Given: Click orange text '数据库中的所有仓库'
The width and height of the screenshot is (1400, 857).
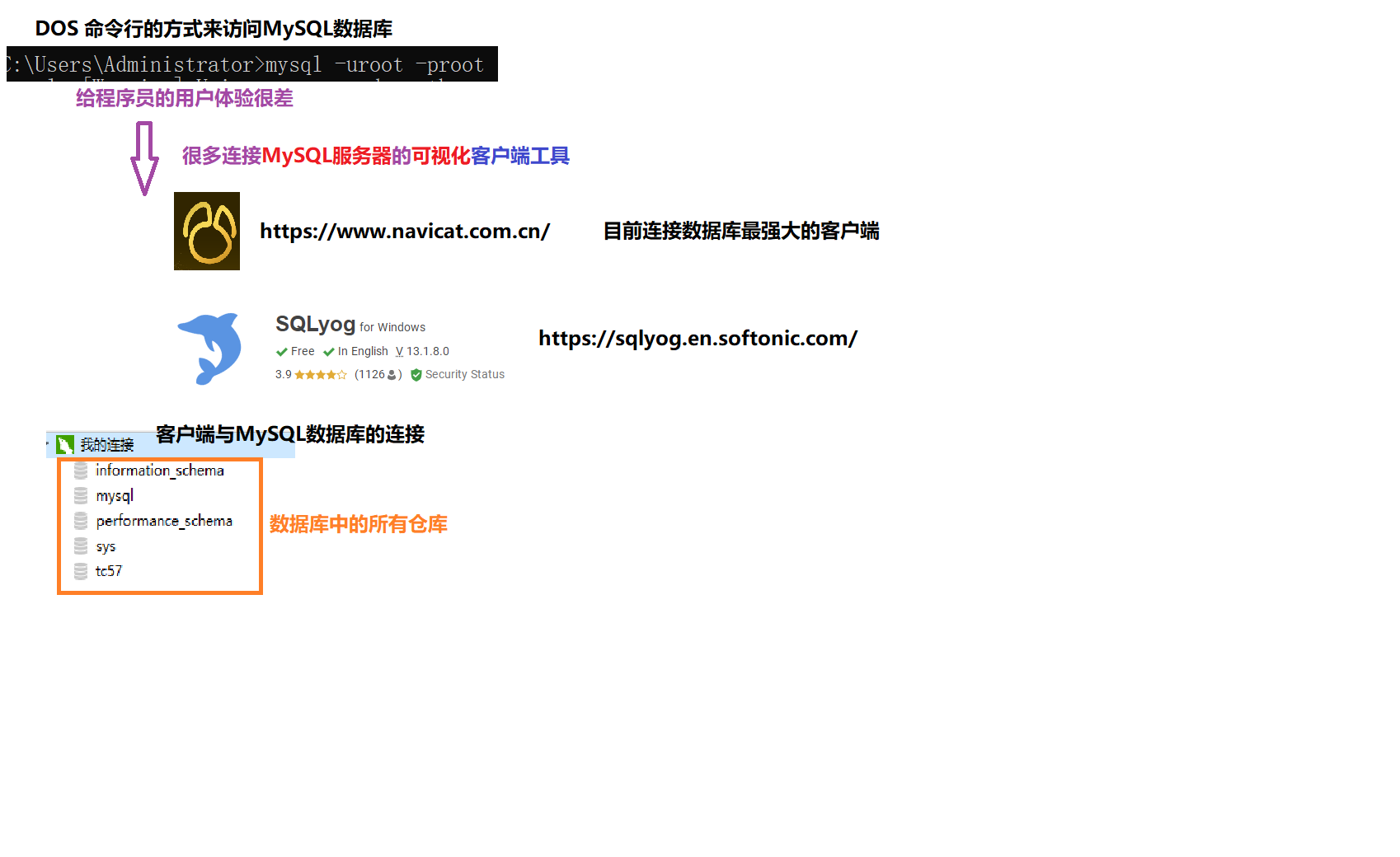Looking at the screenshot, I should 359,524.
